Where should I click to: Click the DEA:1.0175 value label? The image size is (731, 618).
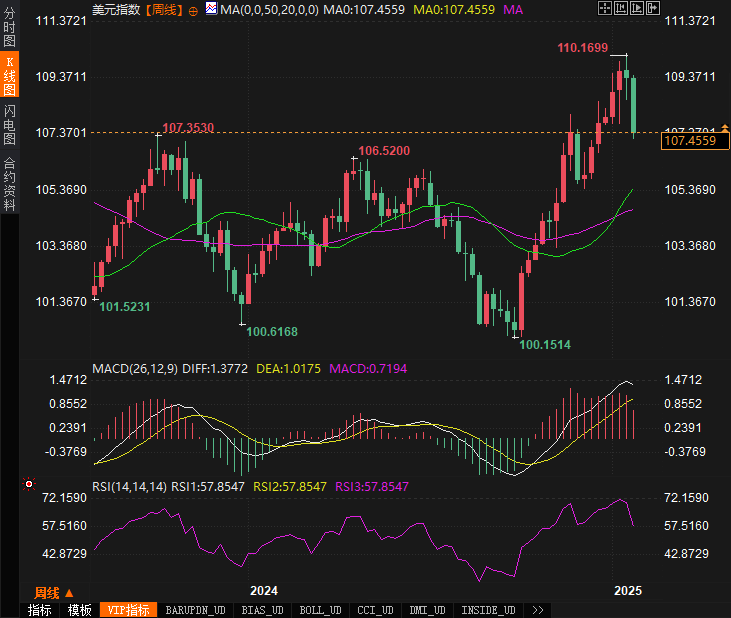[x=289, y=369]
